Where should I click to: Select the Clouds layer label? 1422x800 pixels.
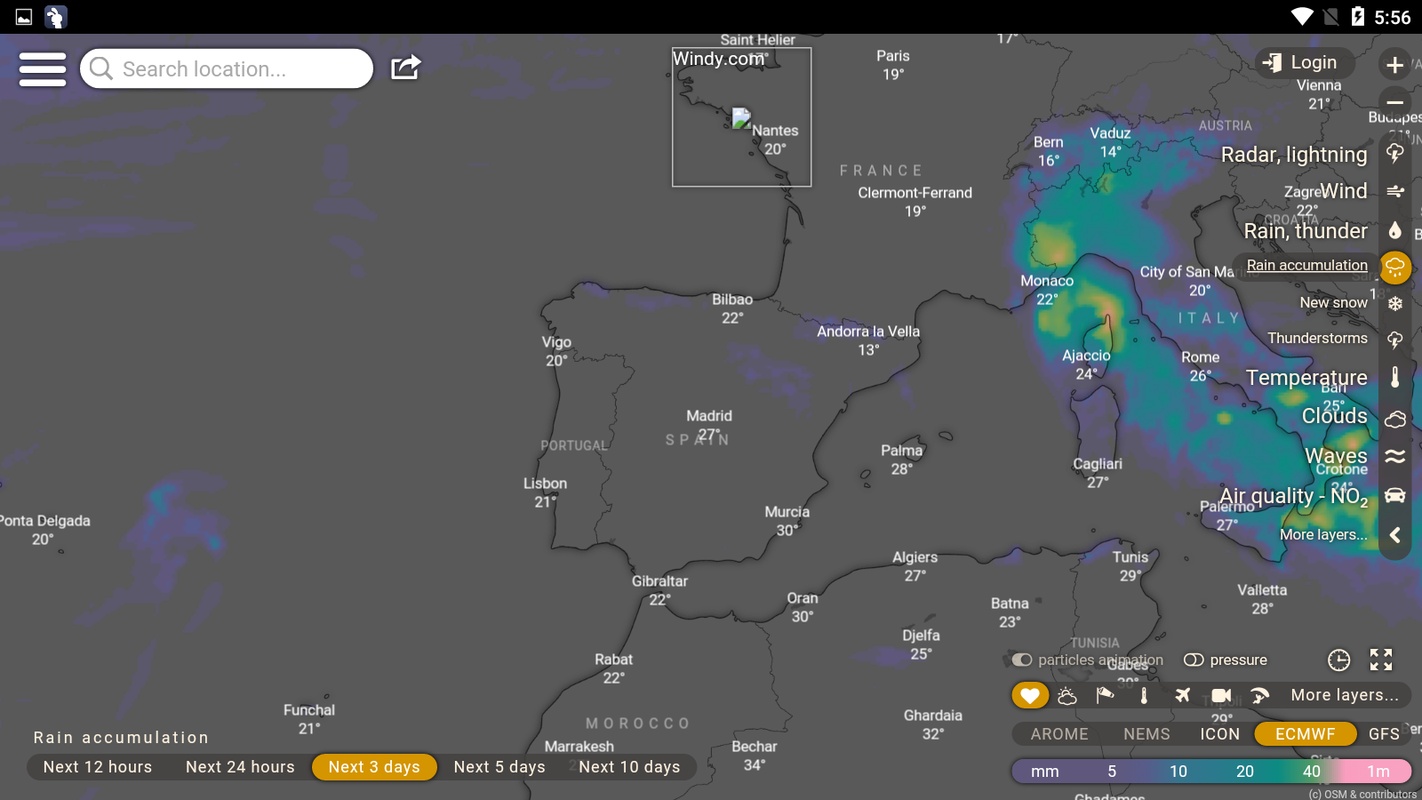[x=1334, y=416]
